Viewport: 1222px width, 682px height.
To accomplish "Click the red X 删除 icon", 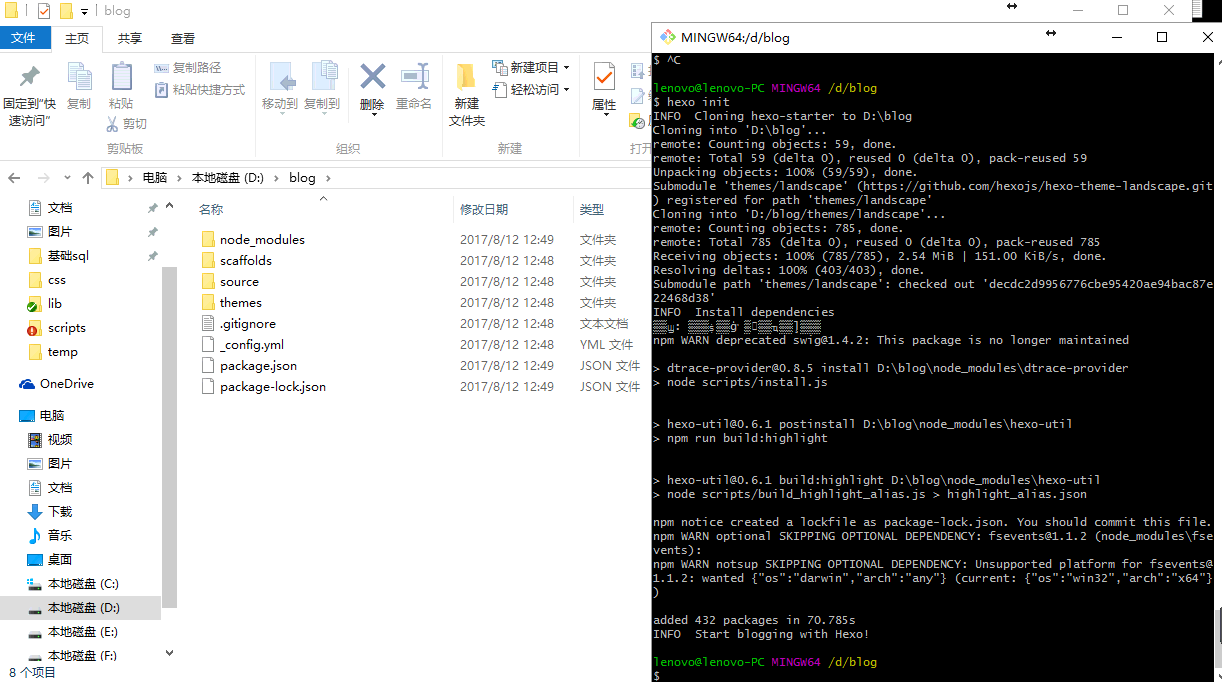I will (x=372, y=76).
